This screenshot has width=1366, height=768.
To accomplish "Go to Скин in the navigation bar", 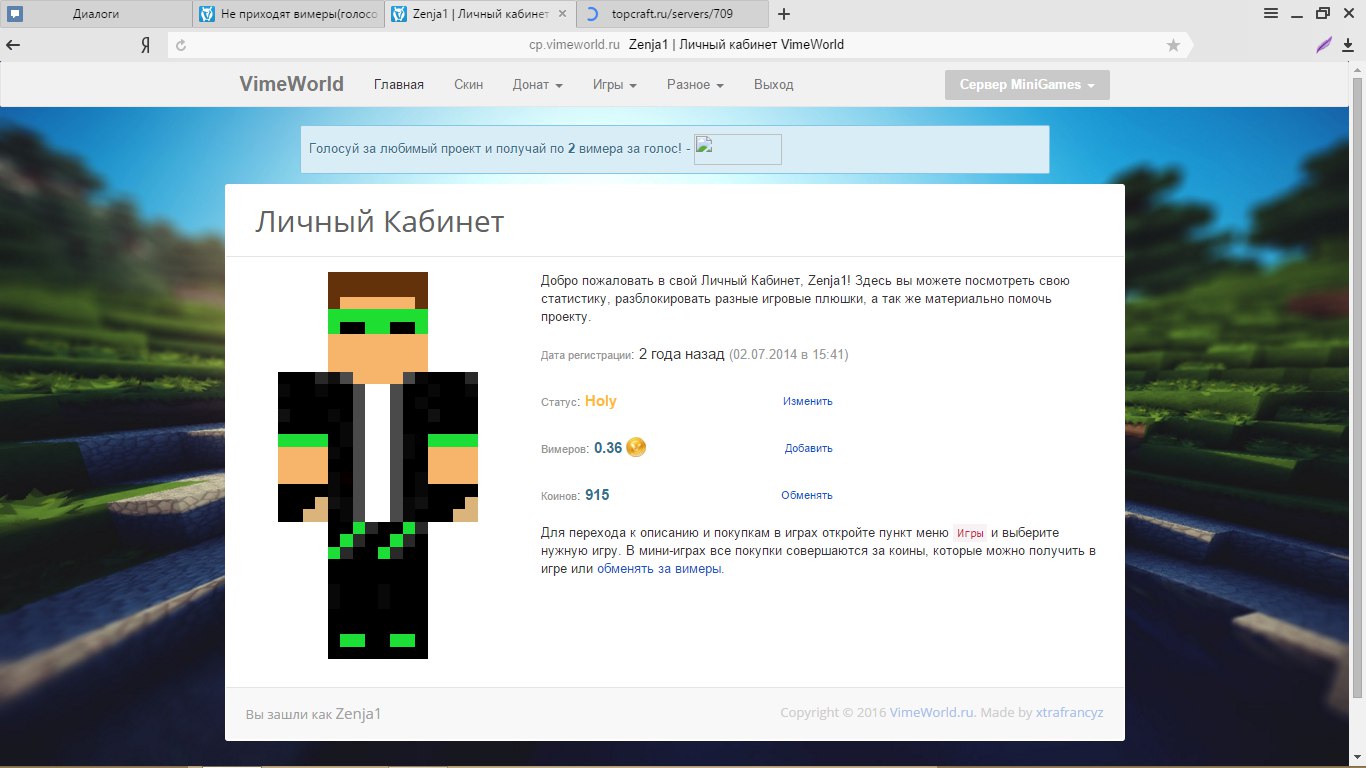I will pos(468,85).
